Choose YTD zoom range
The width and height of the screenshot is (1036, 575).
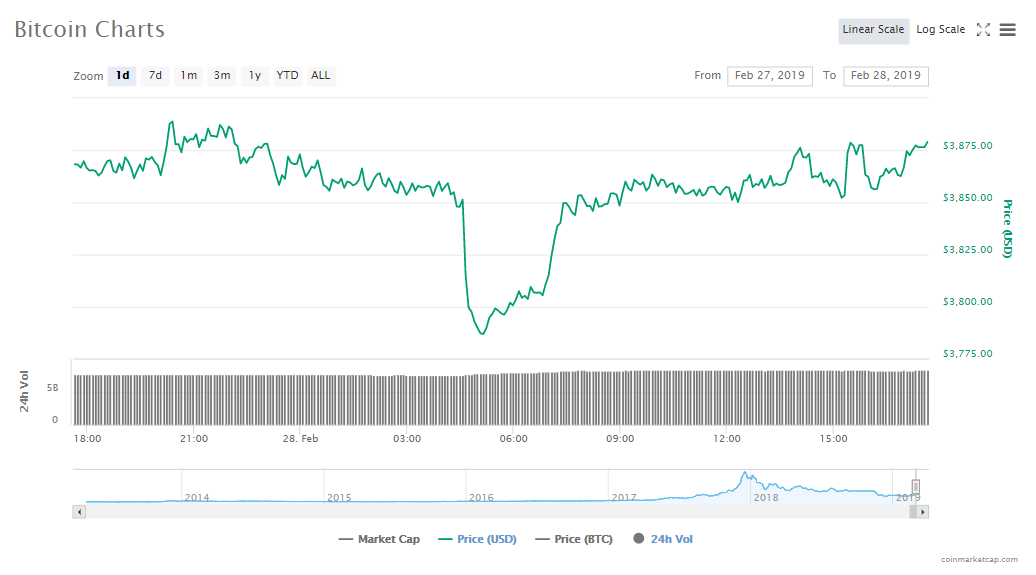pos(287,76)
